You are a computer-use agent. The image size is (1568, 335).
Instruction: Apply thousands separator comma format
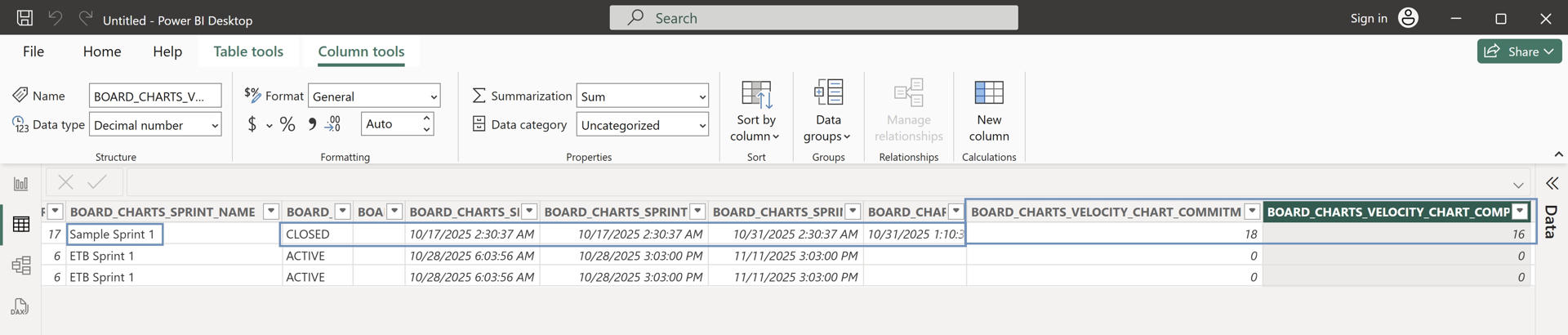(311, 124)
